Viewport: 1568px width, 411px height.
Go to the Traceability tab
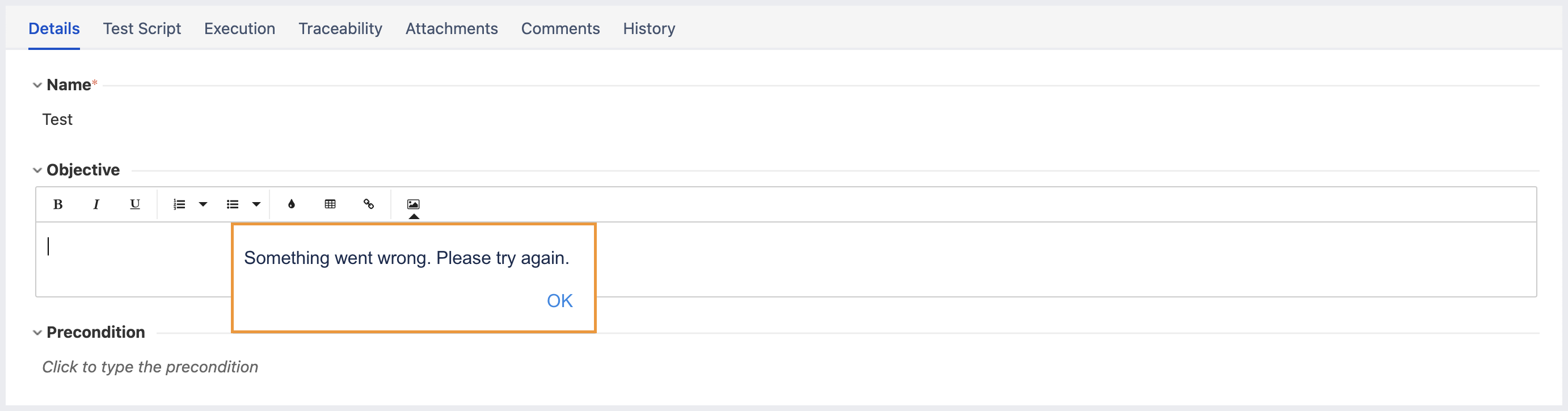pos(340,28)
